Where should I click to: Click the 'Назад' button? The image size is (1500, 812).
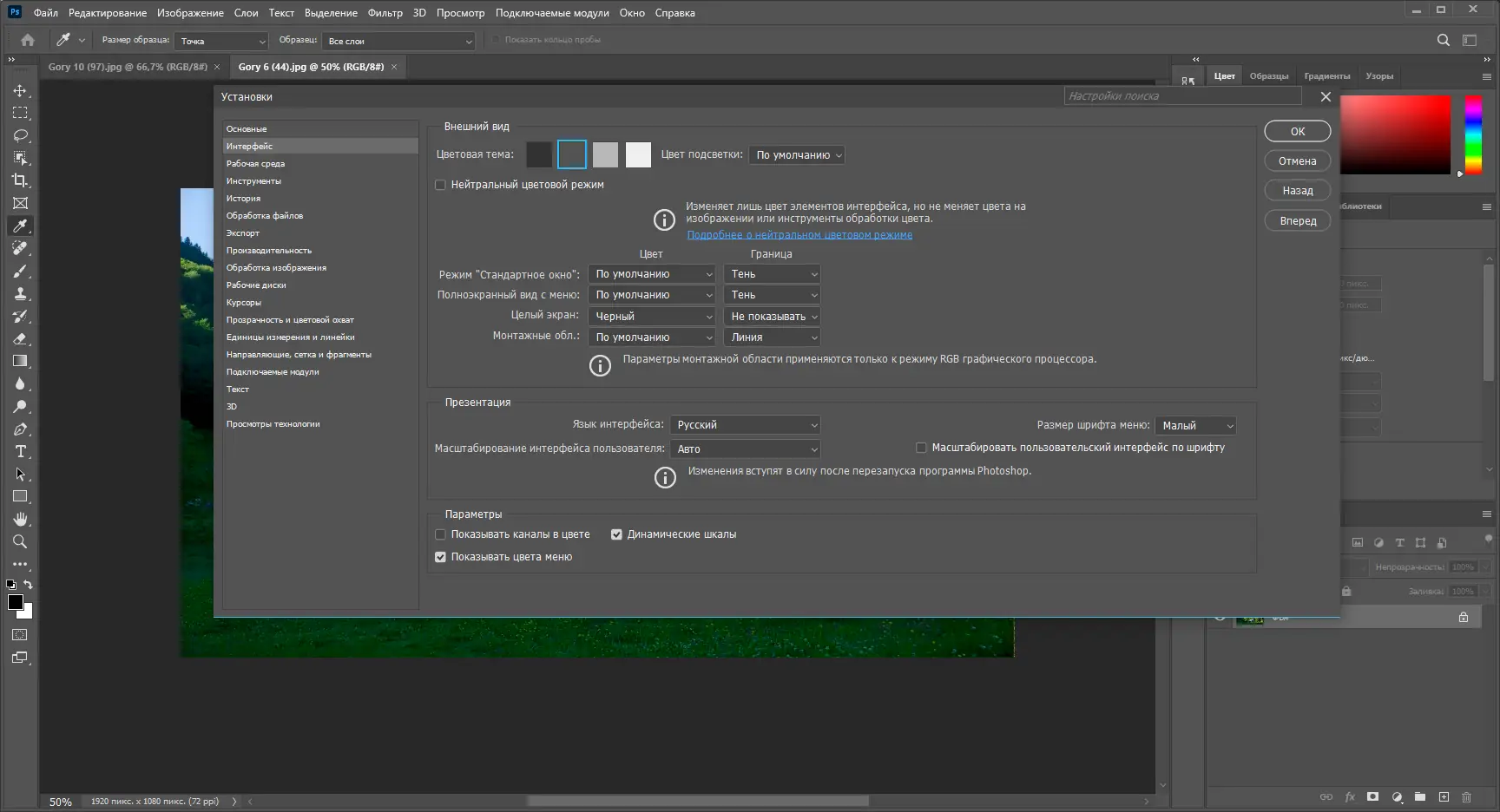click(1298, 191)
